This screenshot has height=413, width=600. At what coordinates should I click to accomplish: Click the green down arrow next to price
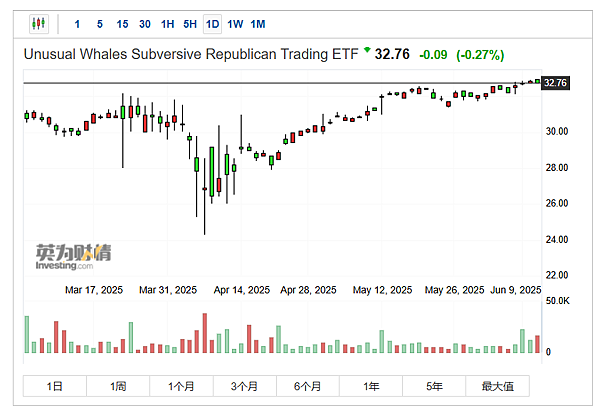[x=367, y=49]
